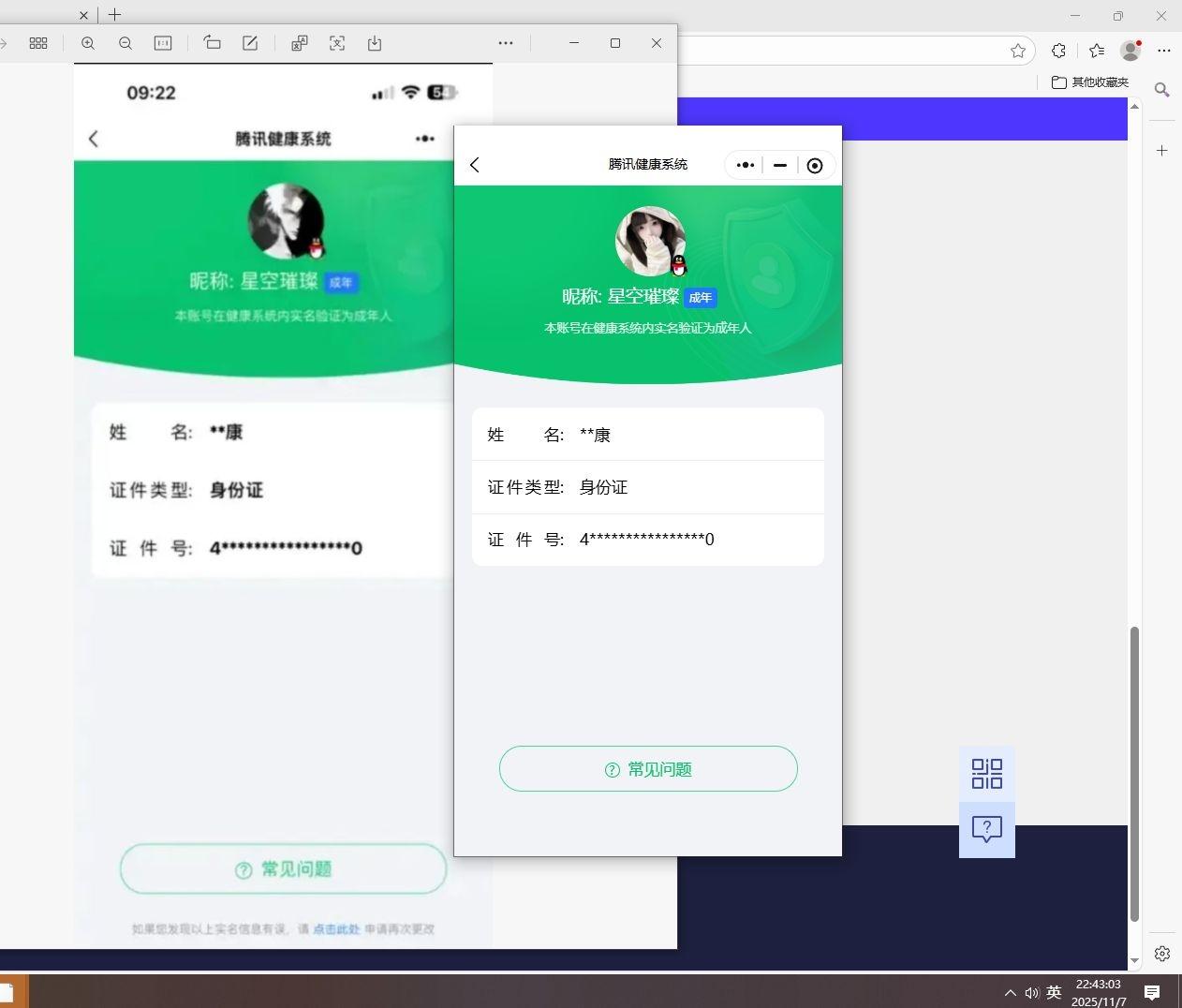Click the 成年 verification badge
1182x1008 pixels.
[701, 298]
